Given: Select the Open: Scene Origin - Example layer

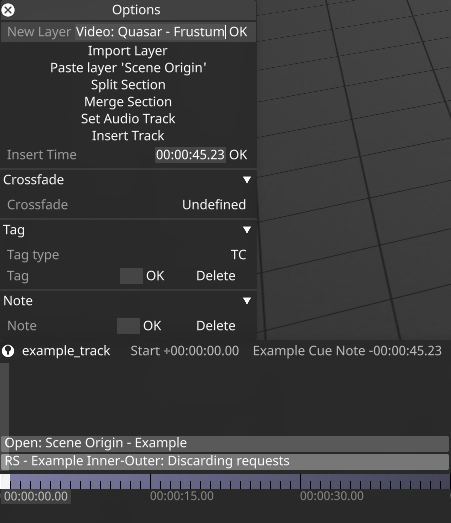Looking at the screenshot, I should coord(225,443).
